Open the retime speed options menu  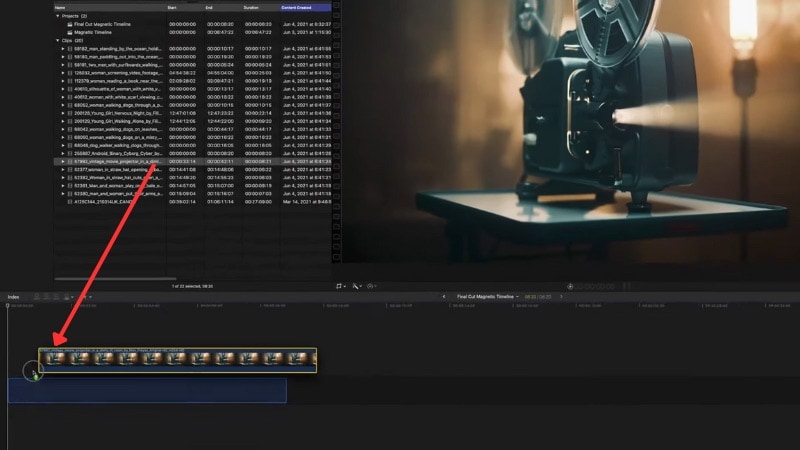[x=372, y=286]
